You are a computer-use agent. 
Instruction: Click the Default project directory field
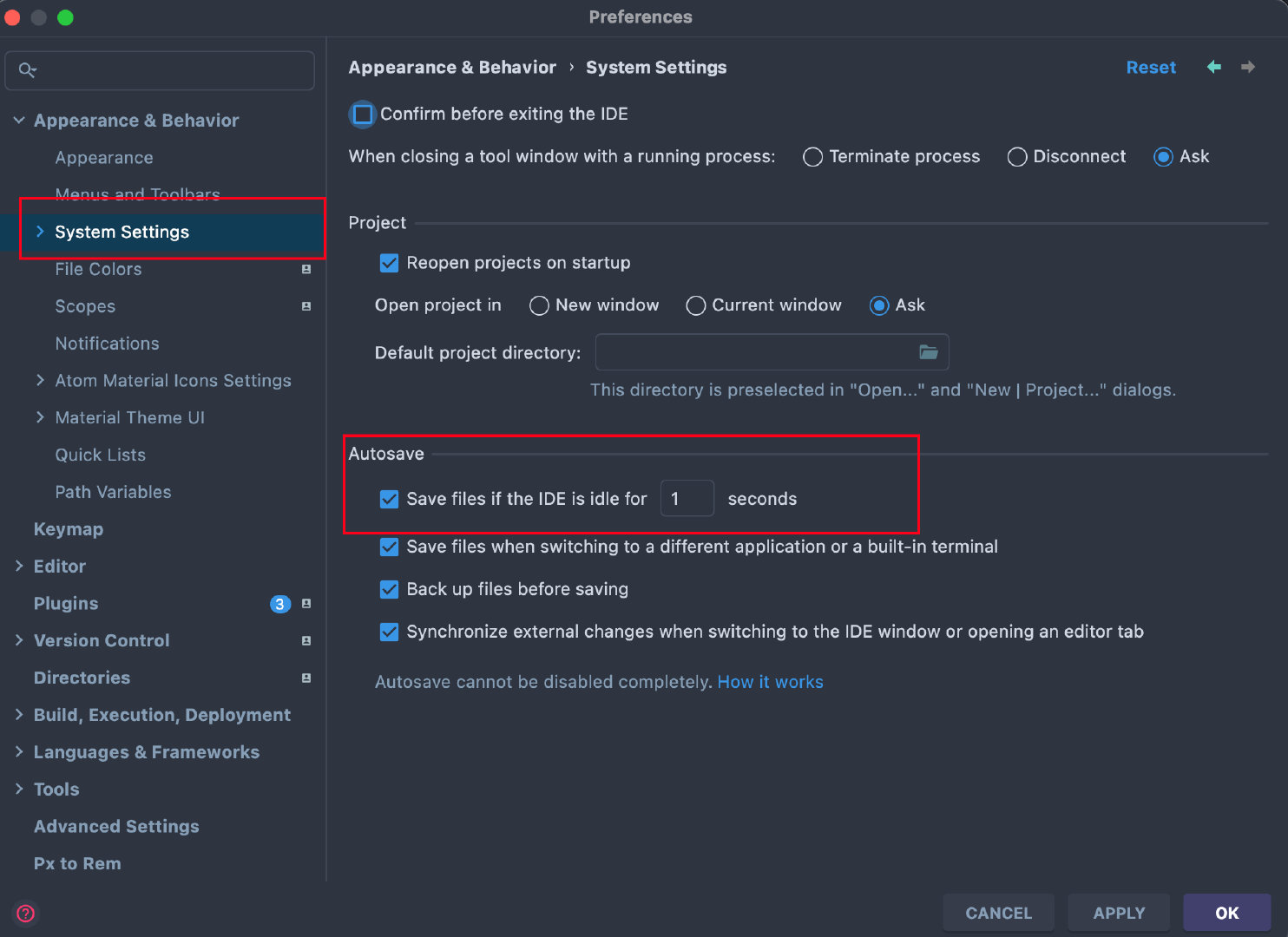[772, 352]
